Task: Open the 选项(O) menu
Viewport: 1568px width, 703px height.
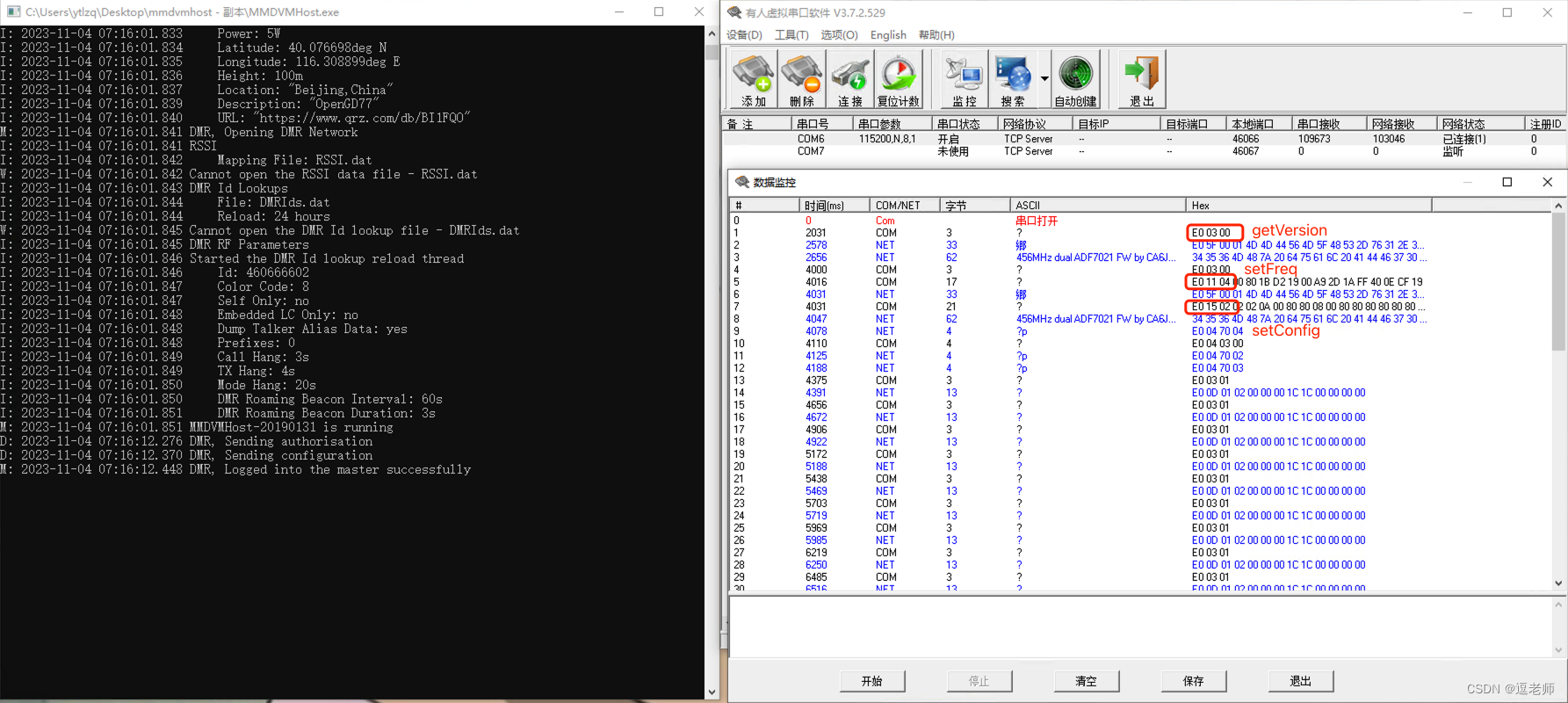Action: click(x=839, y=35)
